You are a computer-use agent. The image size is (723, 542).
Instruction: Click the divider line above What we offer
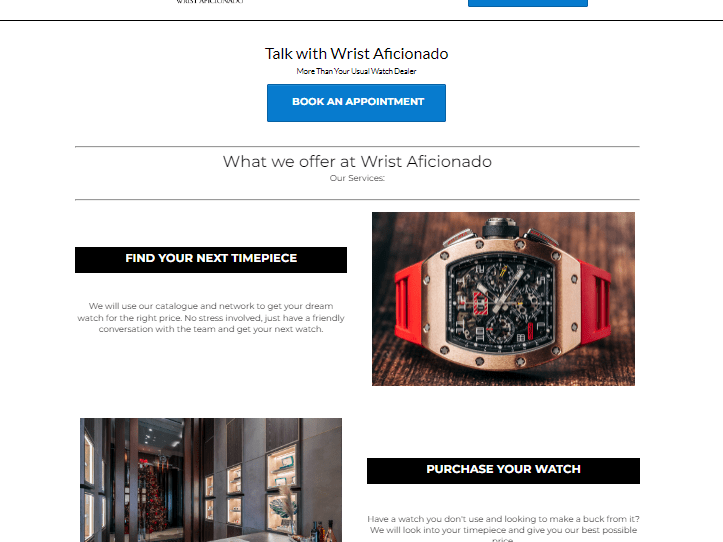(357, 147)
